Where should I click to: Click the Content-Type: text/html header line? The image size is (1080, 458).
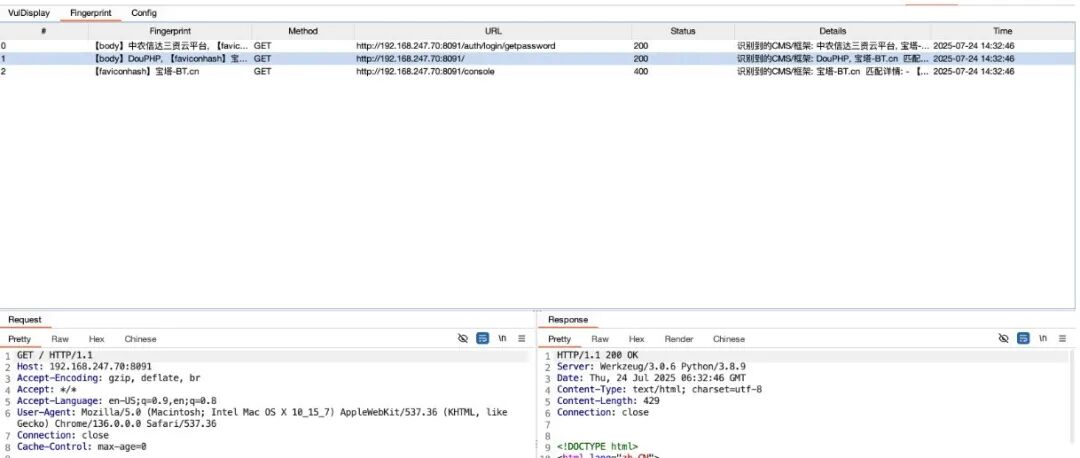tap(659, 389)
